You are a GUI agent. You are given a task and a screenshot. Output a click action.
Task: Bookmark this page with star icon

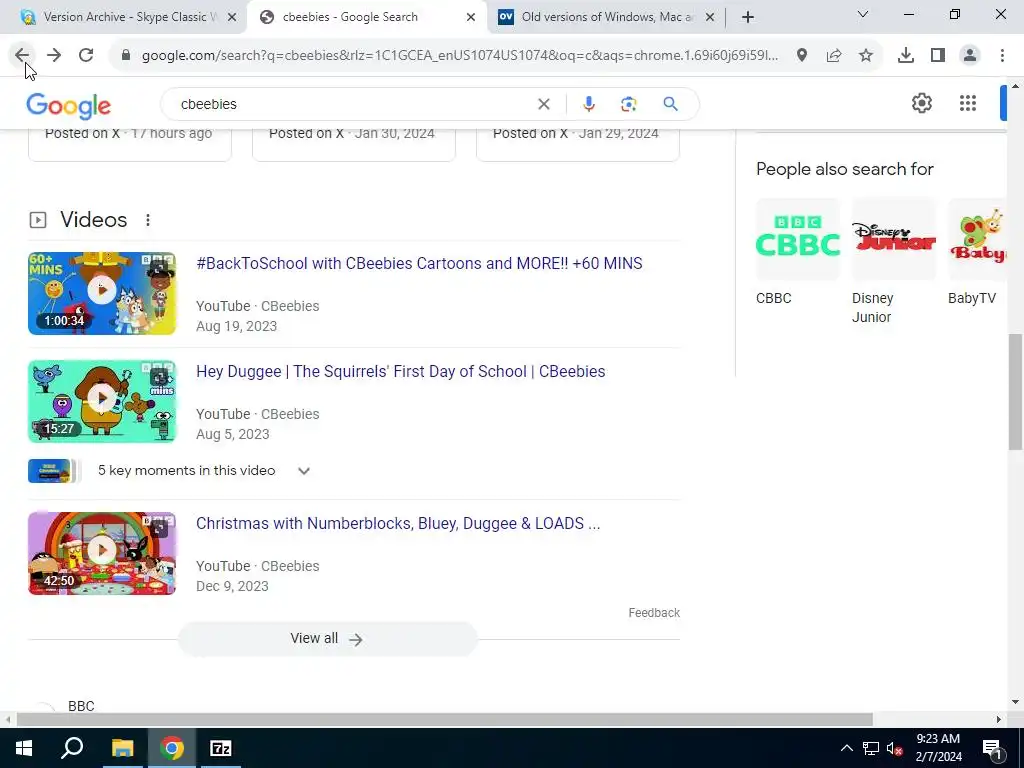[x=866, y=56]
